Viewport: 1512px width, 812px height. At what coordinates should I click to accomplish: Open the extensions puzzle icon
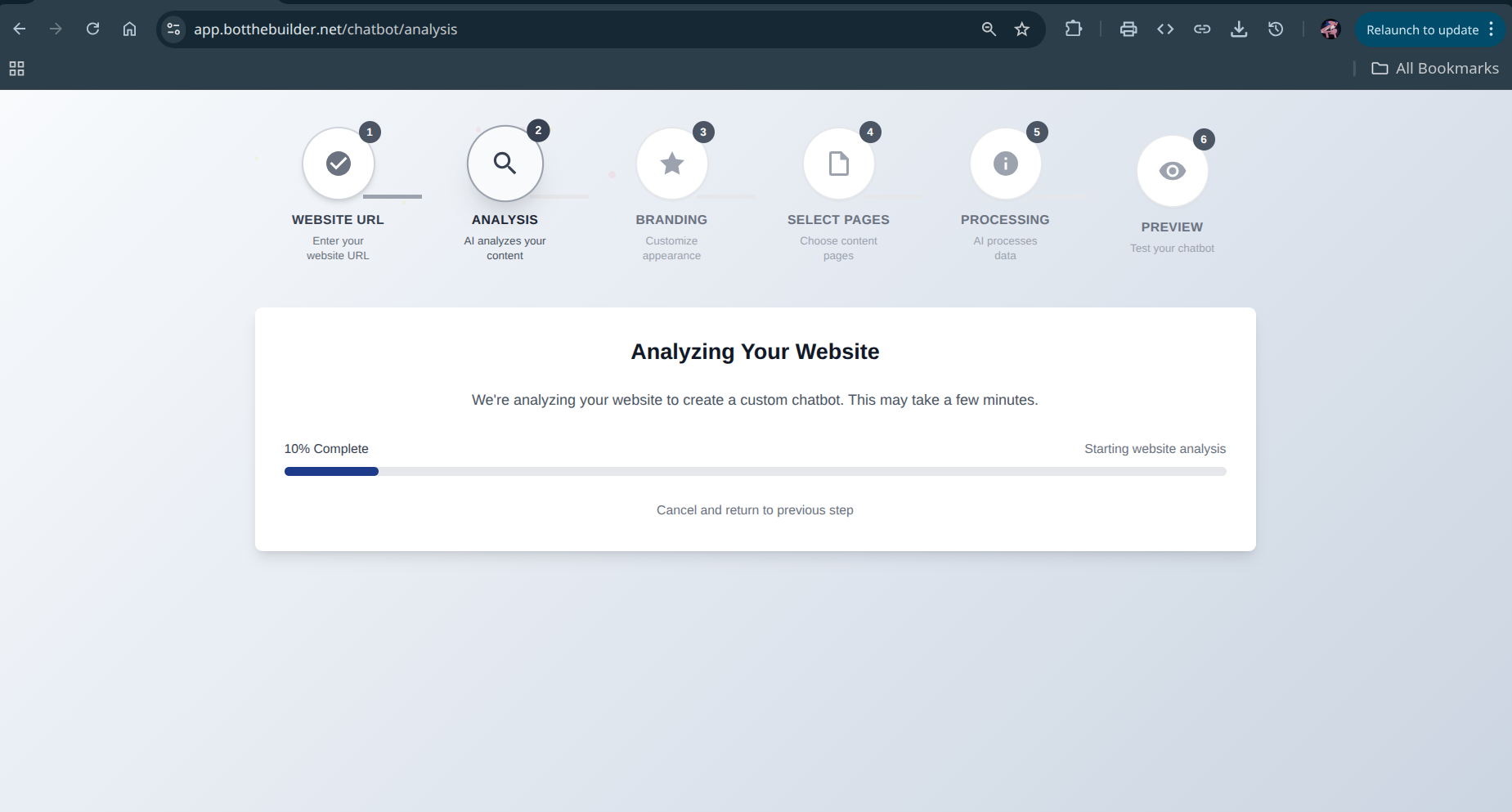point(1074,29)
